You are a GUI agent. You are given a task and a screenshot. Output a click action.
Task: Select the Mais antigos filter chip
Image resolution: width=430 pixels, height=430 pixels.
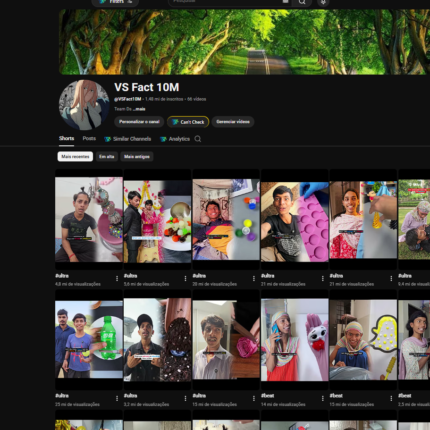[x=137, y=157]
